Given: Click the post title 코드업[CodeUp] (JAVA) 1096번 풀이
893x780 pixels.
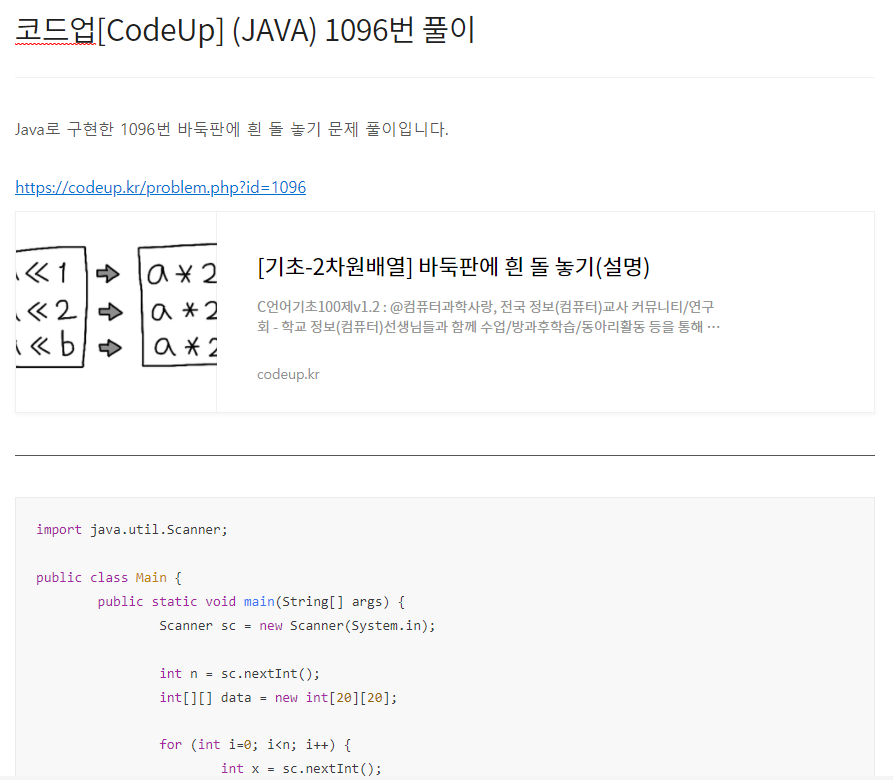Looking at the screenshot, I should click(x=245, y=30).
